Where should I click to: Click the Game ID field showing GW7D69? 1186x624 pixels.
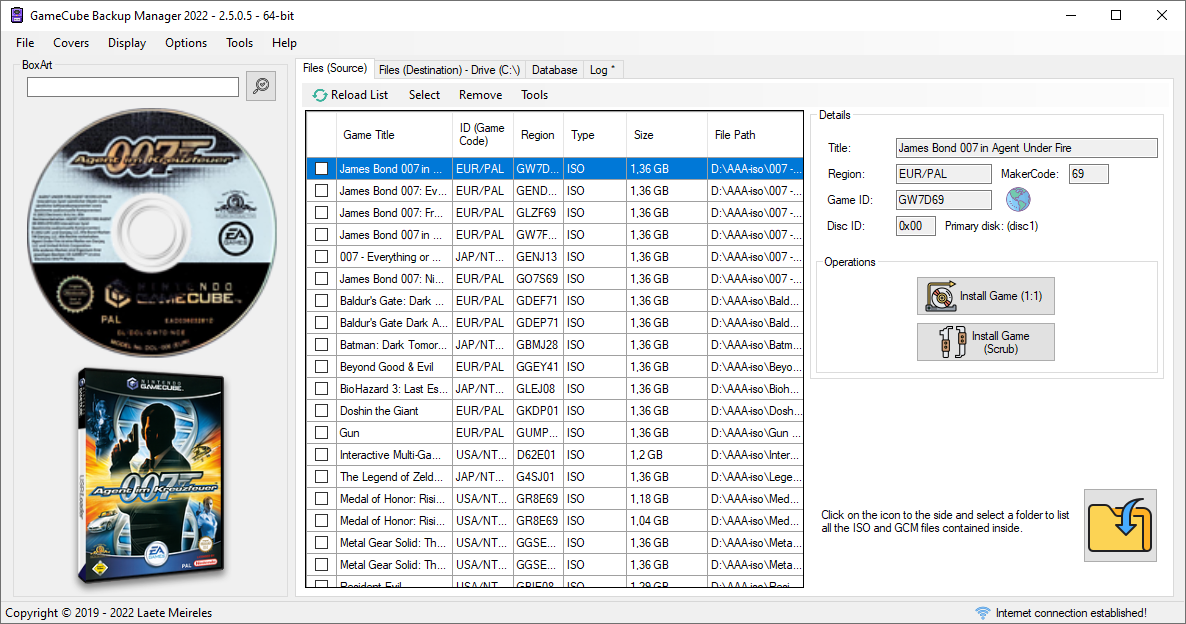pyautogui.click(x=943, y=200)
